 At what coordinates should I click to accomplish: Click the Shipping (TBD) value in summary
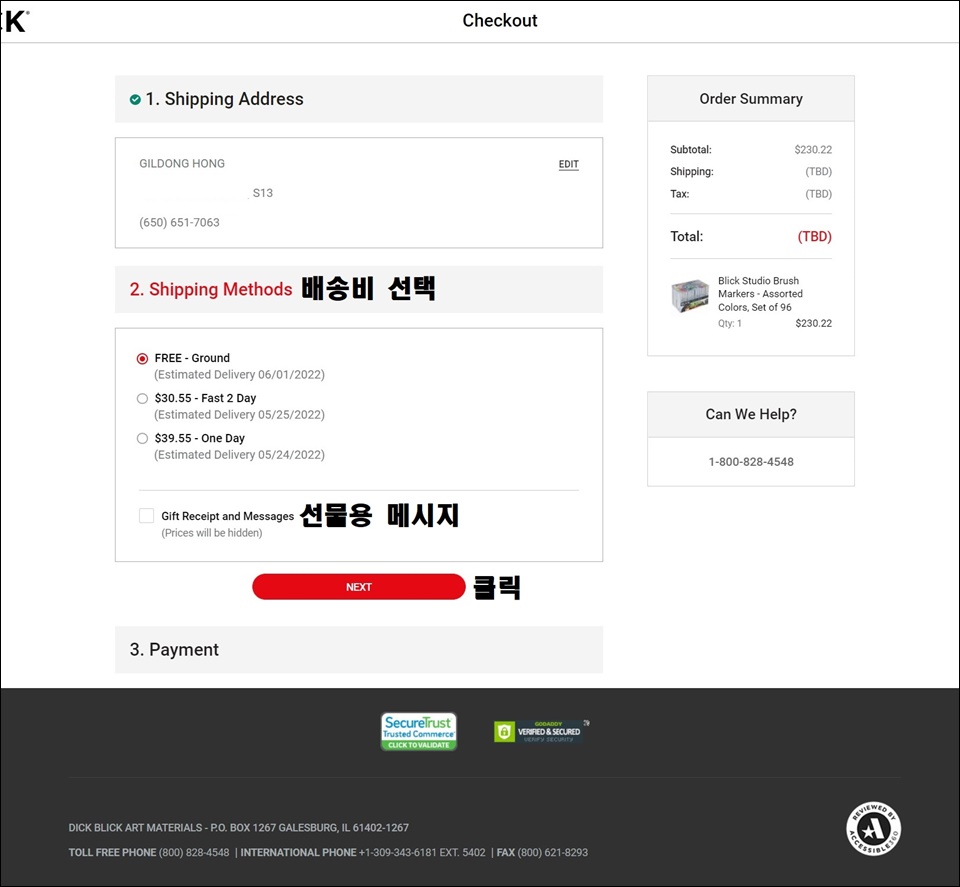[x=819, y=171]
